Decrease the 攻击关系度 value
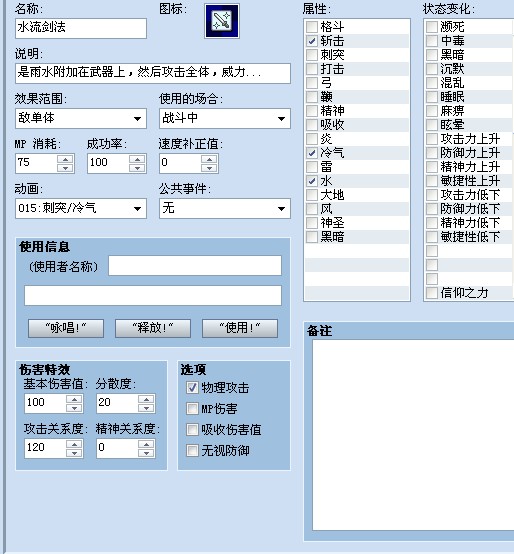 click(x=75, y=453)
